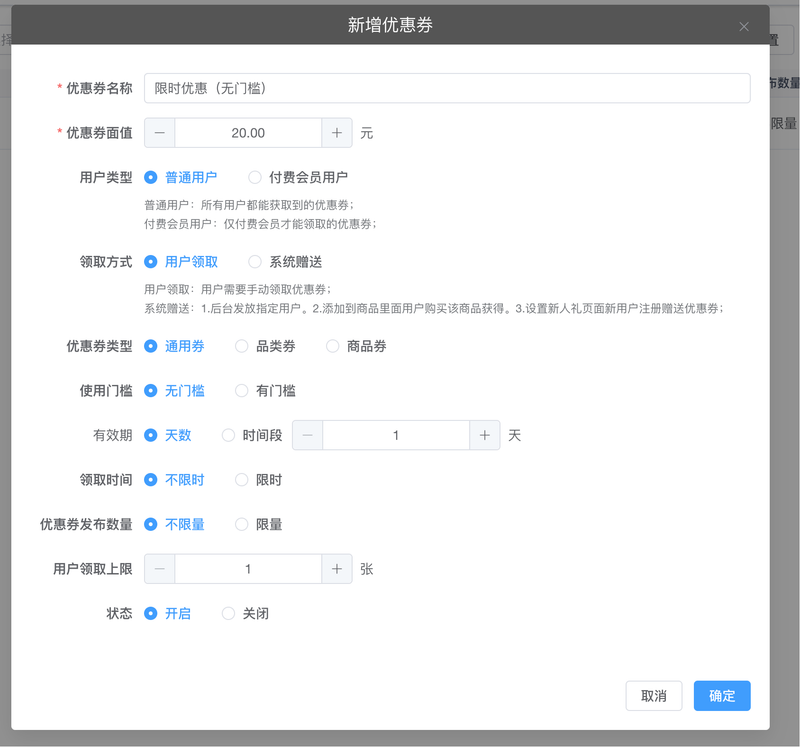
Task: Select 普通用户 user type
Action: (181, 178)
